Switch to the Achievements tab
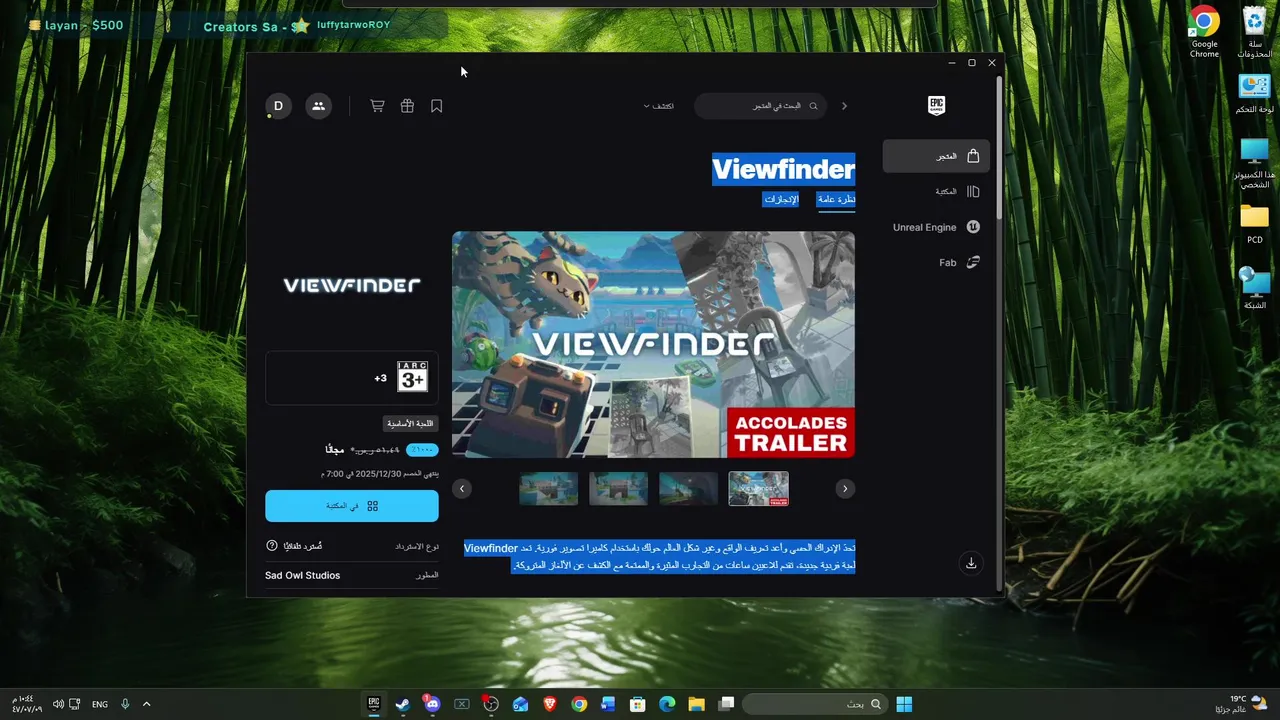The height and width of the screenshot is (720, 1280). click(x=781, y=199)
